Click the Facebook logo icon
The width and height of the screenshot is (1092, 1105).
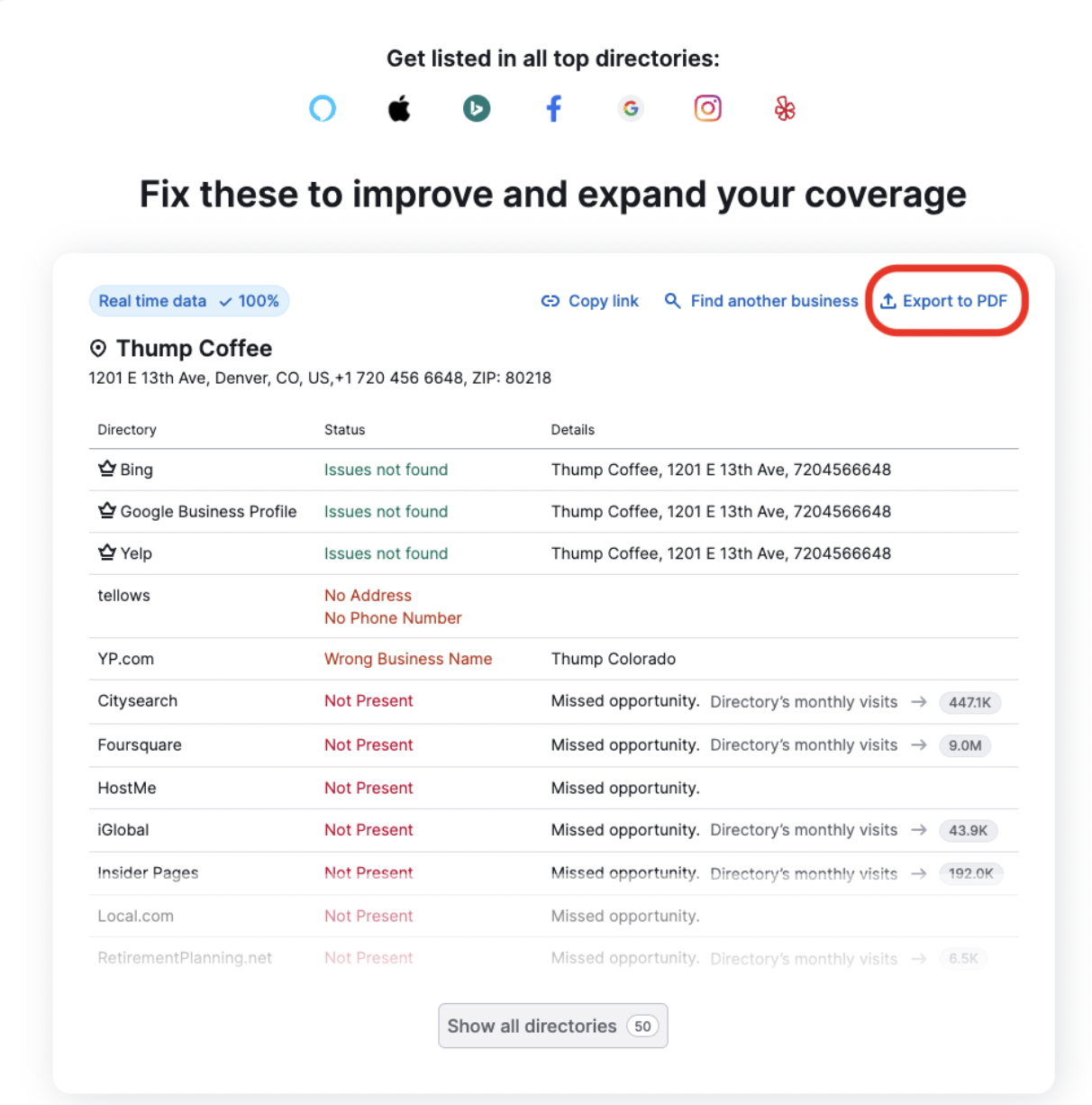coord(553,109)
